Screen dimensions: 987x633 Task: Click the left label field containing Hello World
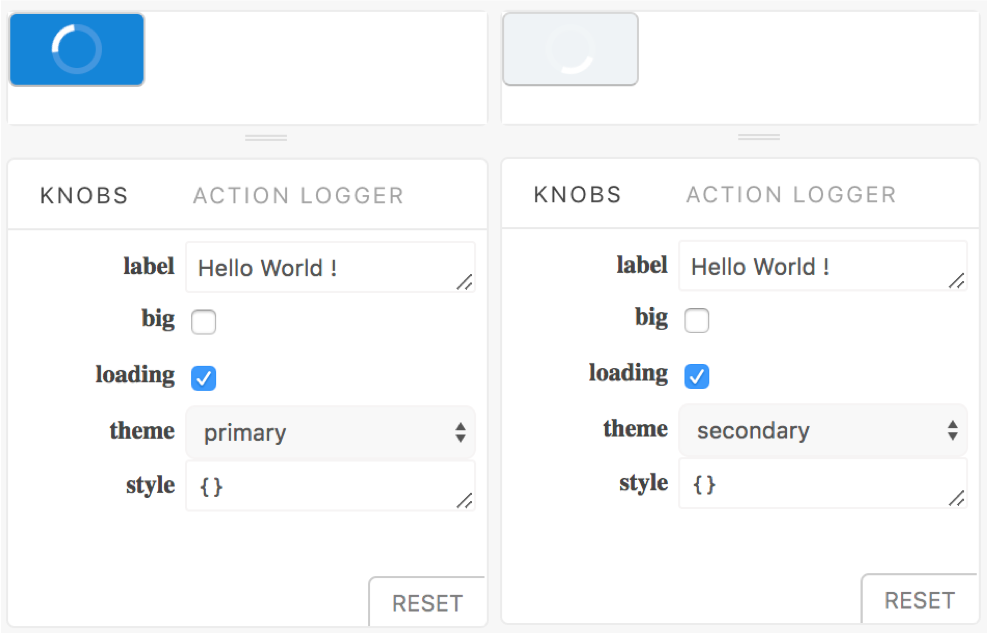click(x=330, y=266)
